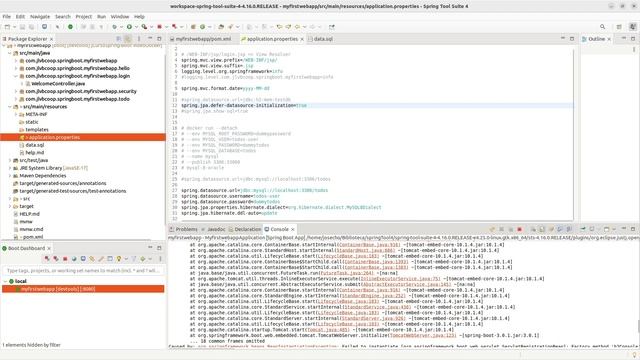Screen dimensions: 640x360
Task: Click the red Terminate icon in Console toolbar
Action: pos(520,229)
